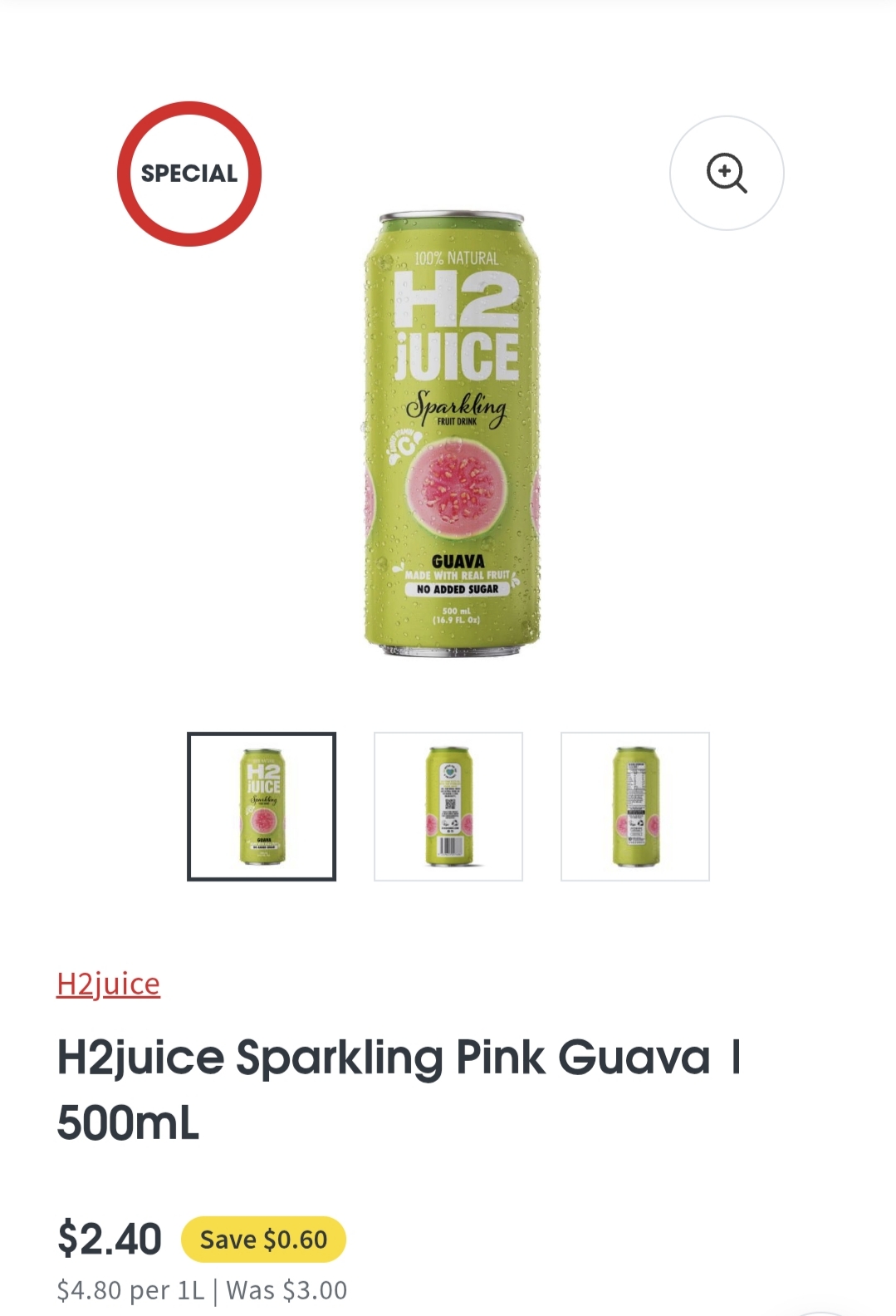Tap the silver lid of the can

pyautogui.click(x=452, y=218)
